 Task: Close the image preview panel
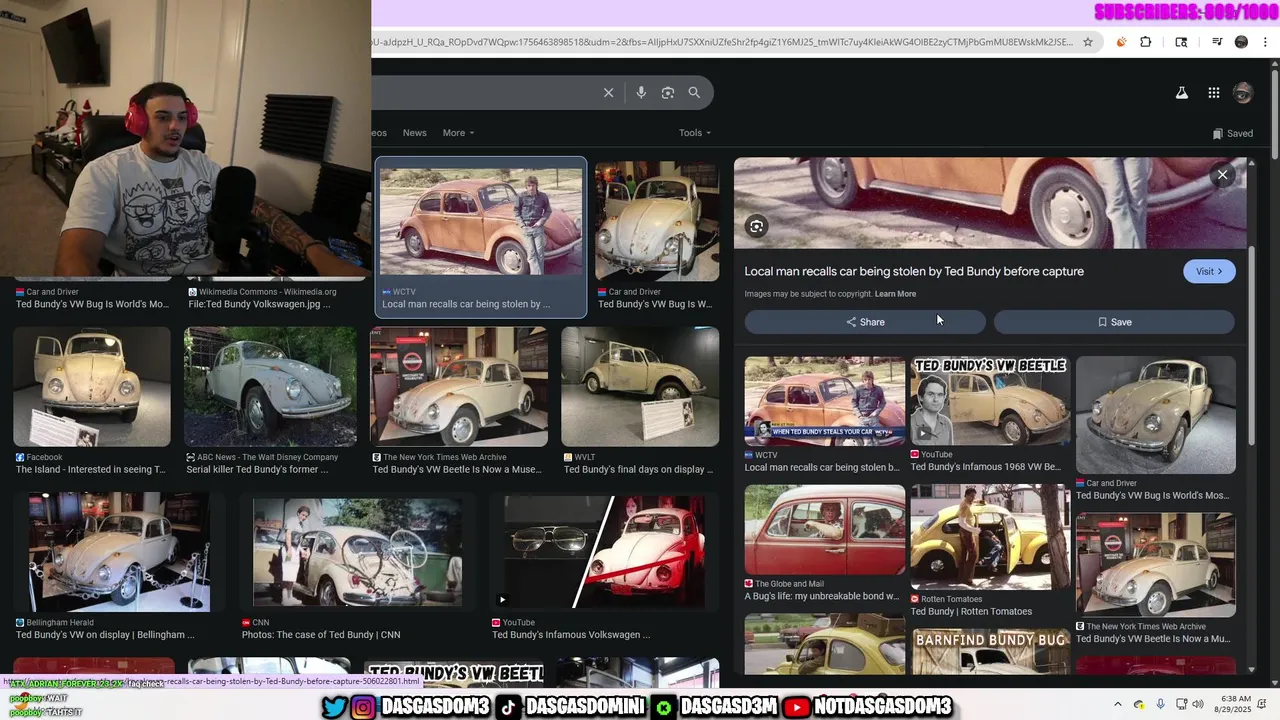click(x=1222, y=175)
